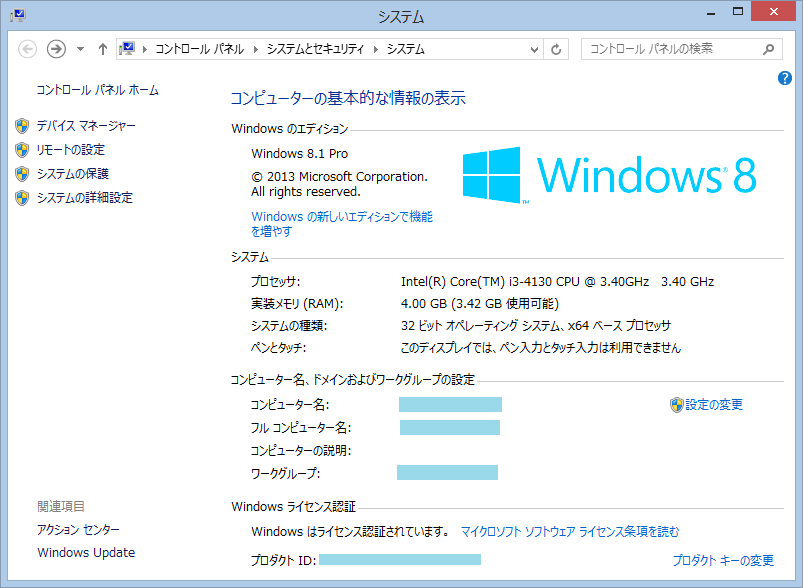The height and width of the screenshot is (588, 803).
Task: Click 設定の変更 link
Action: [714, 405]
